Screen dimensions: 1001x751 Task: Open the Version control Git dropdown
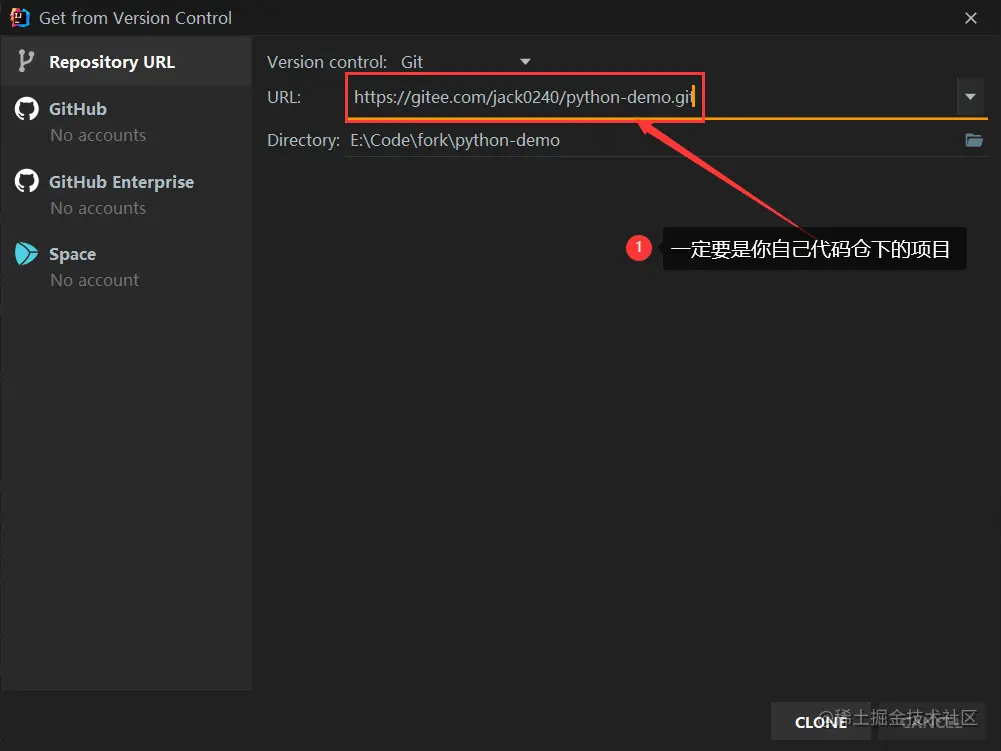465,62
